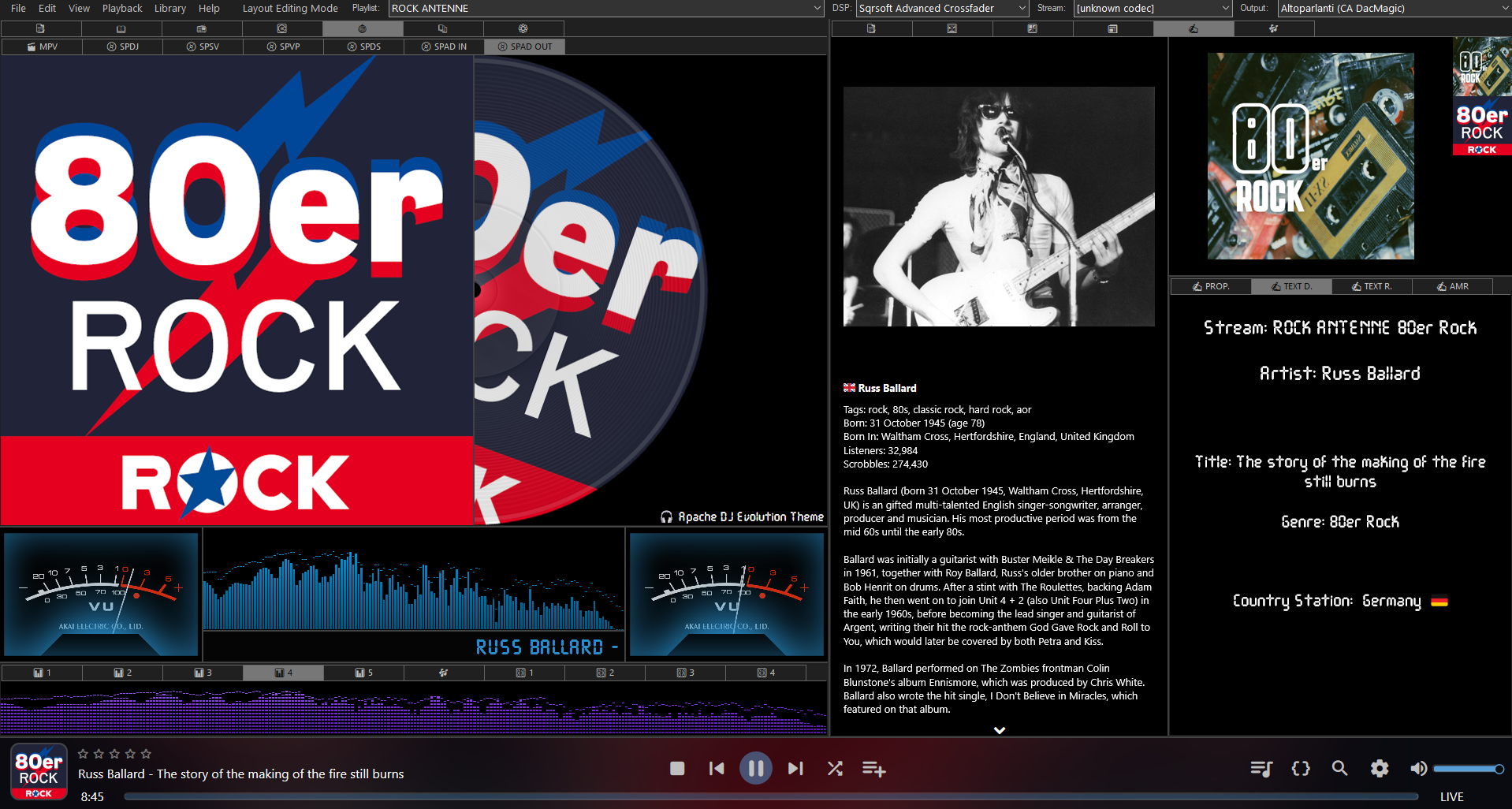Open the overlapping-pages icon tab above SPAD IN

coord(443,28)
